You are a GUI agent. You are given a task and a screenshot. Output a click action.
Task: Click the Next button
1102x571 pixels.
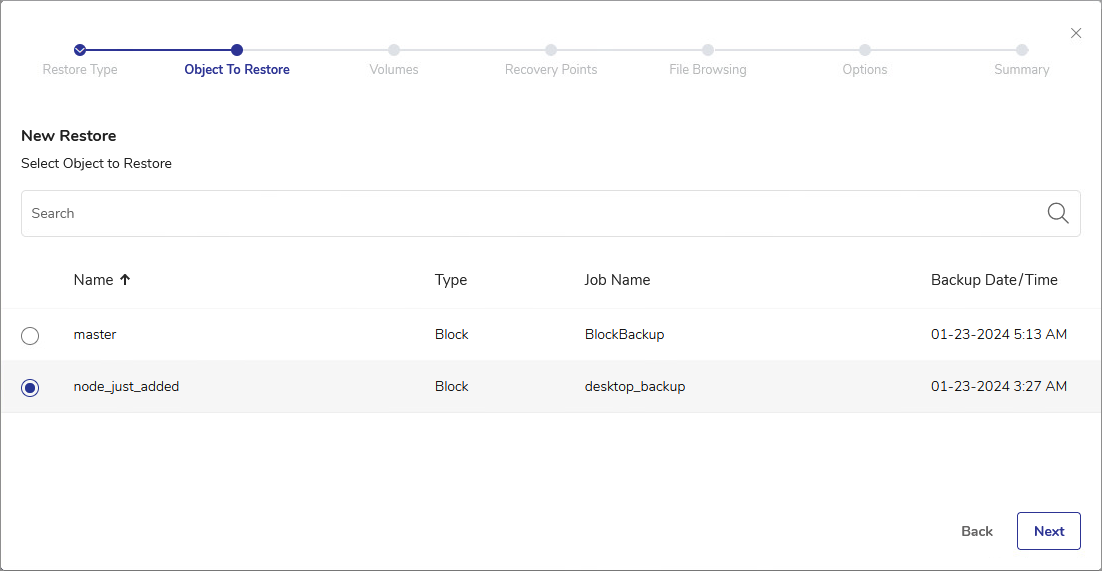pyautogui.click(x=1048, y=531)
